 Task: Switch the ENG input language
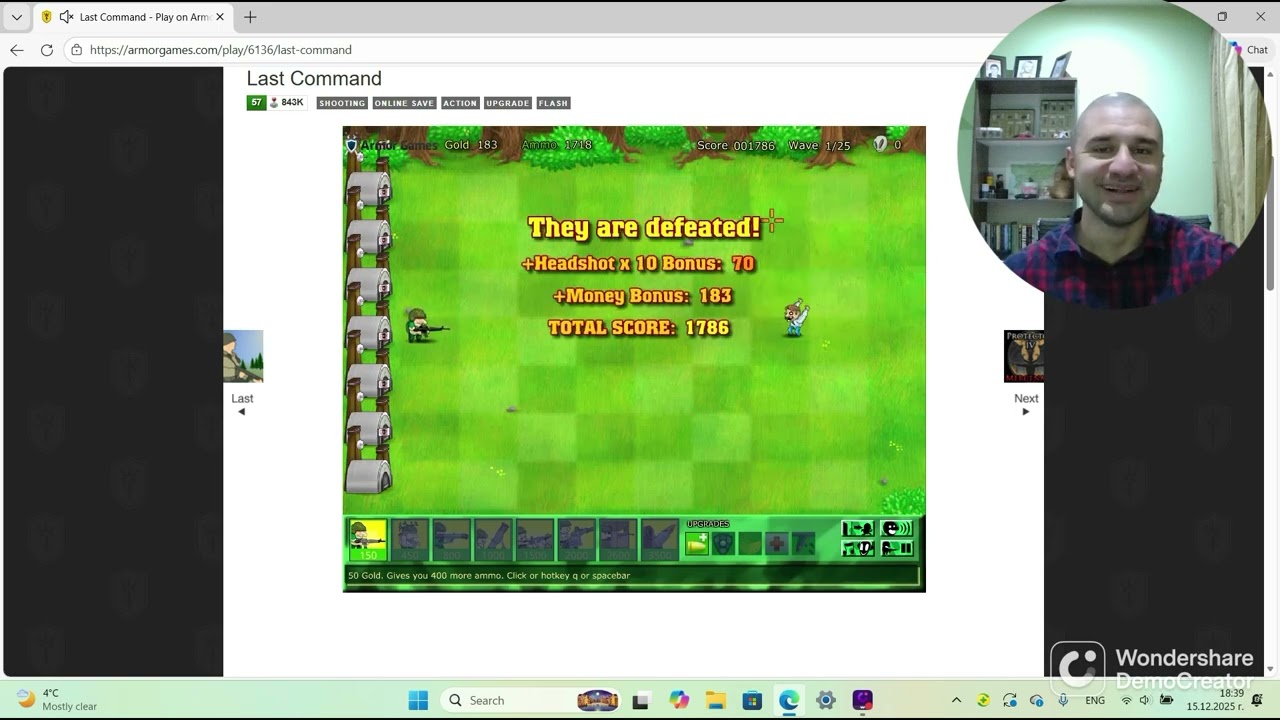pyautogui.click(x=1095, y=700)
